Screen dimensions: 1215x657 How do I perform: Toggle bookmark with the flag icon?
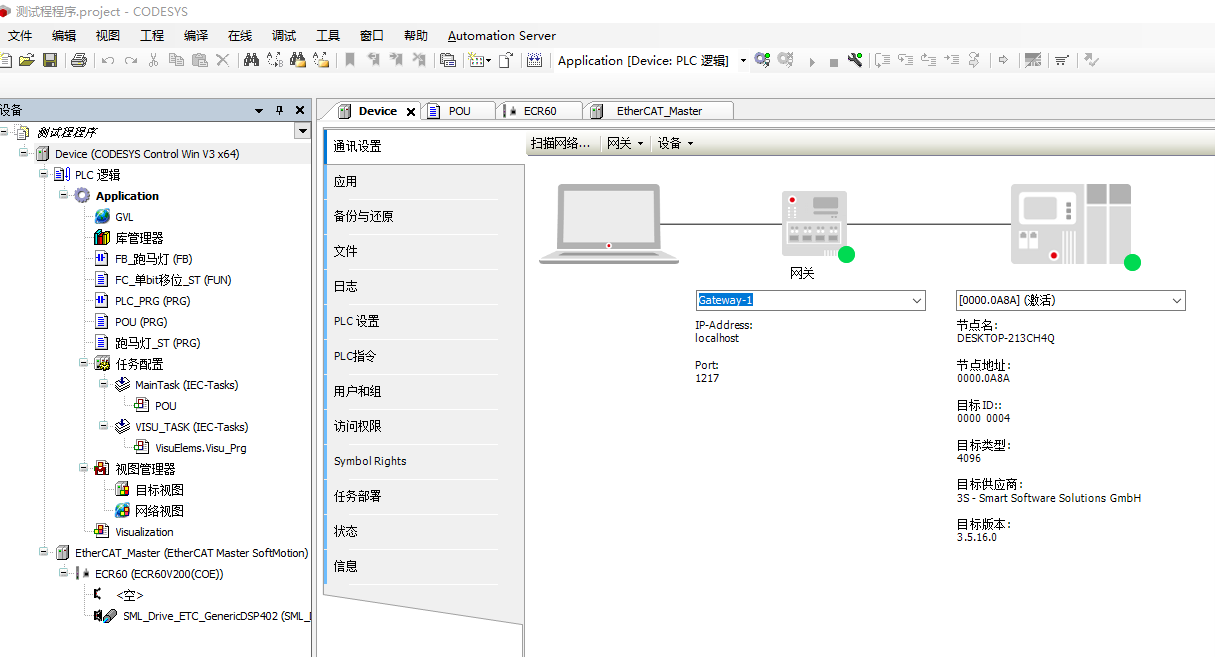(349, 60)
